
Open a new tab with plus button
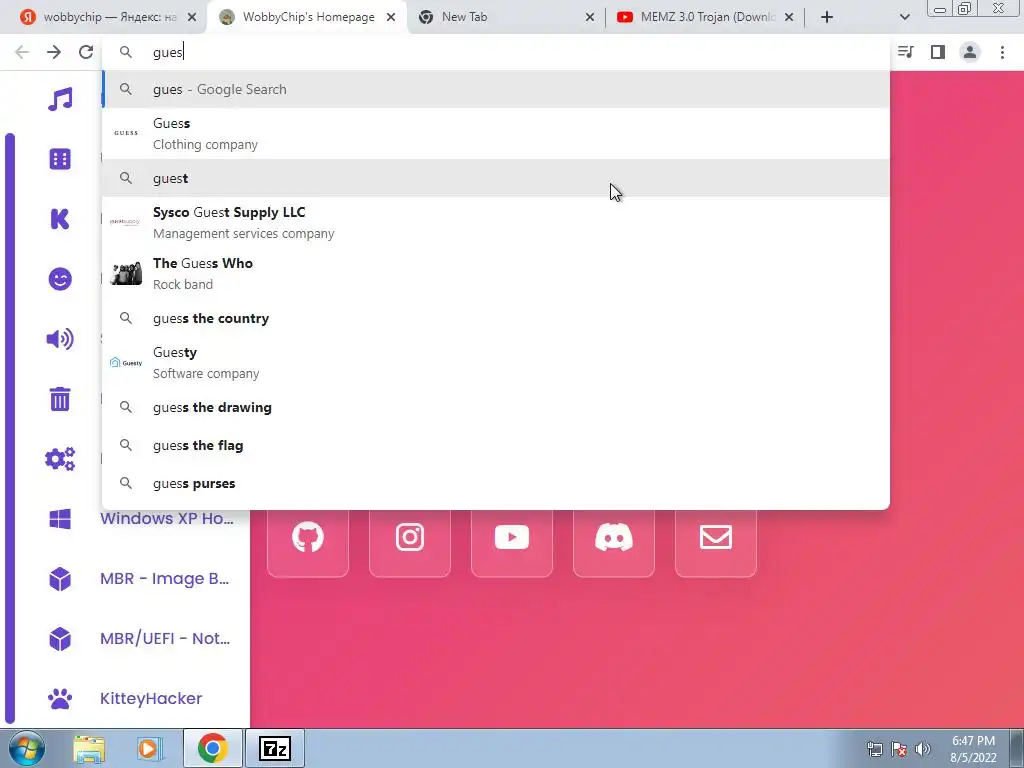pyautogui.click(x=827, y=17)
